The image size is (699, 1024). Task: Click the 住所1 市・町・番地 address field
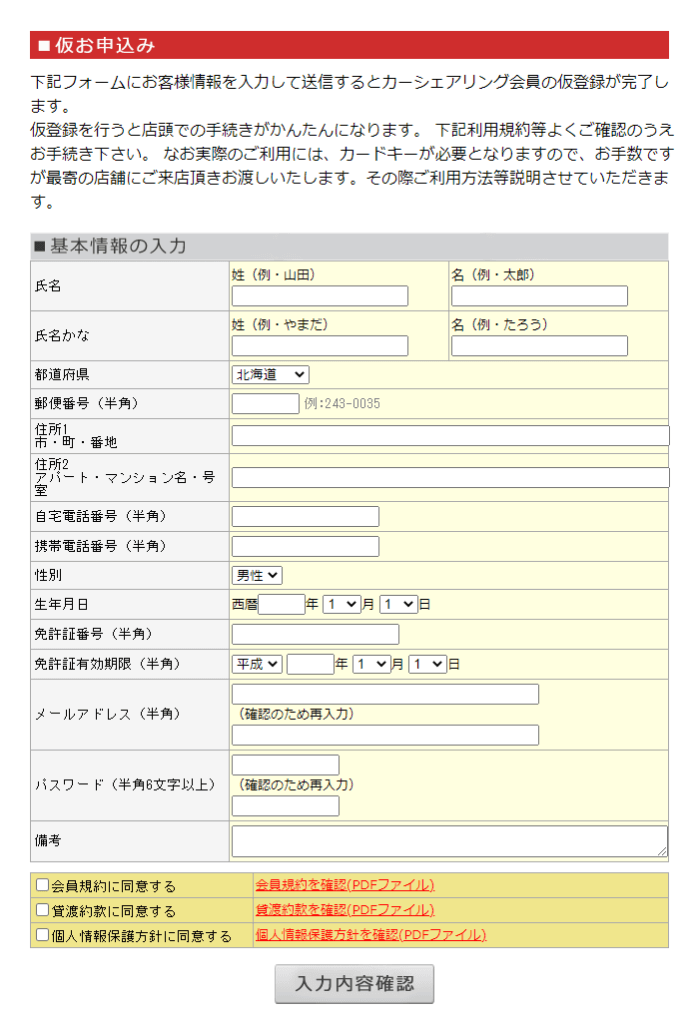(451, 436)
